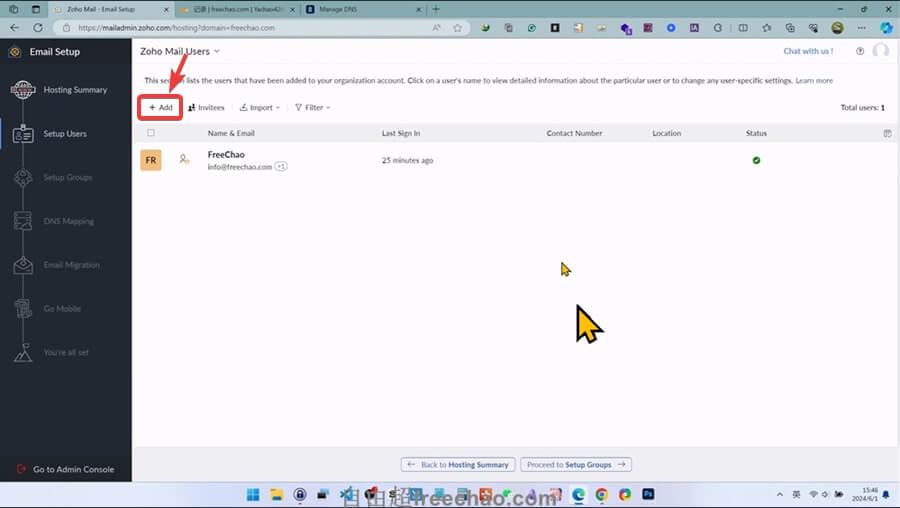This screenshot has width=900, height=508.
Task: Open Google Chrome from the taskbar
Action: coord(602,495)
